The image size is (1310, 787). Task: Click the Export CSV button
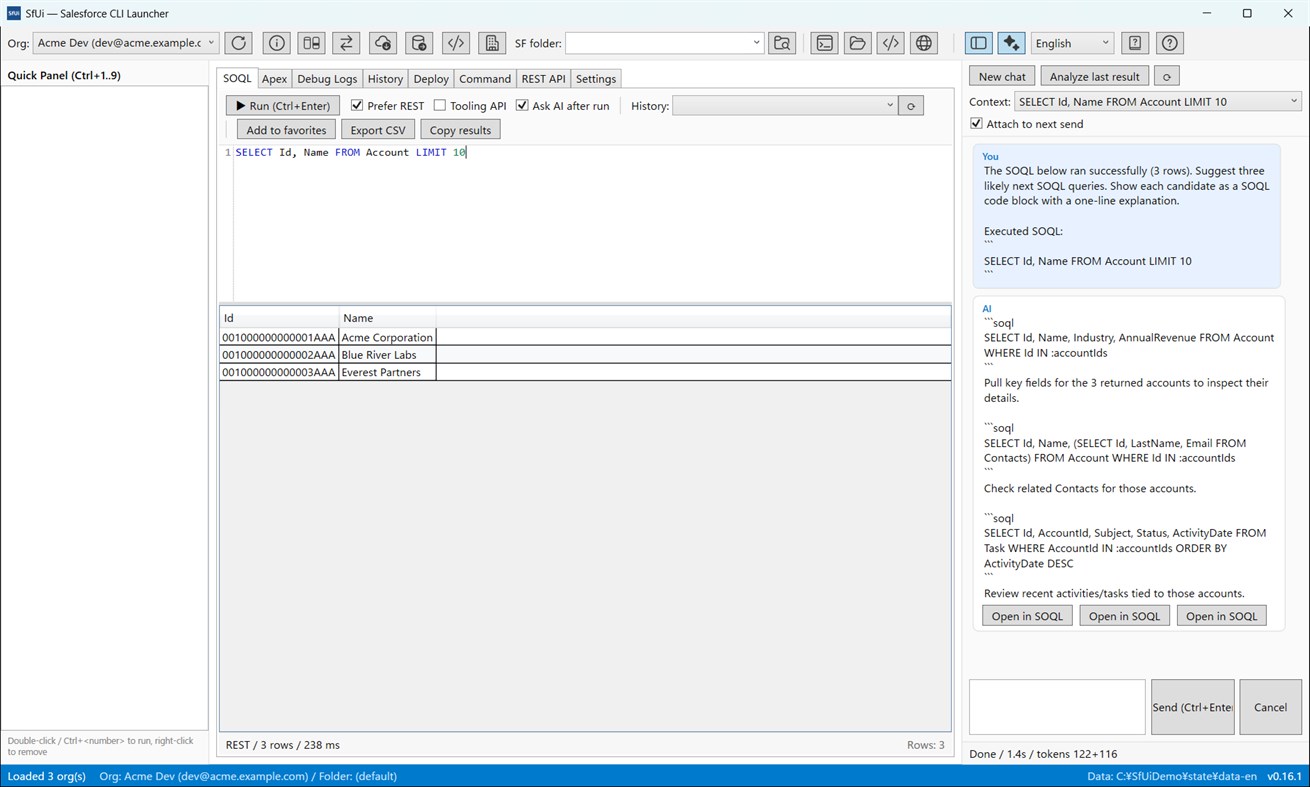pyautogui.click(x=378, y=130)
